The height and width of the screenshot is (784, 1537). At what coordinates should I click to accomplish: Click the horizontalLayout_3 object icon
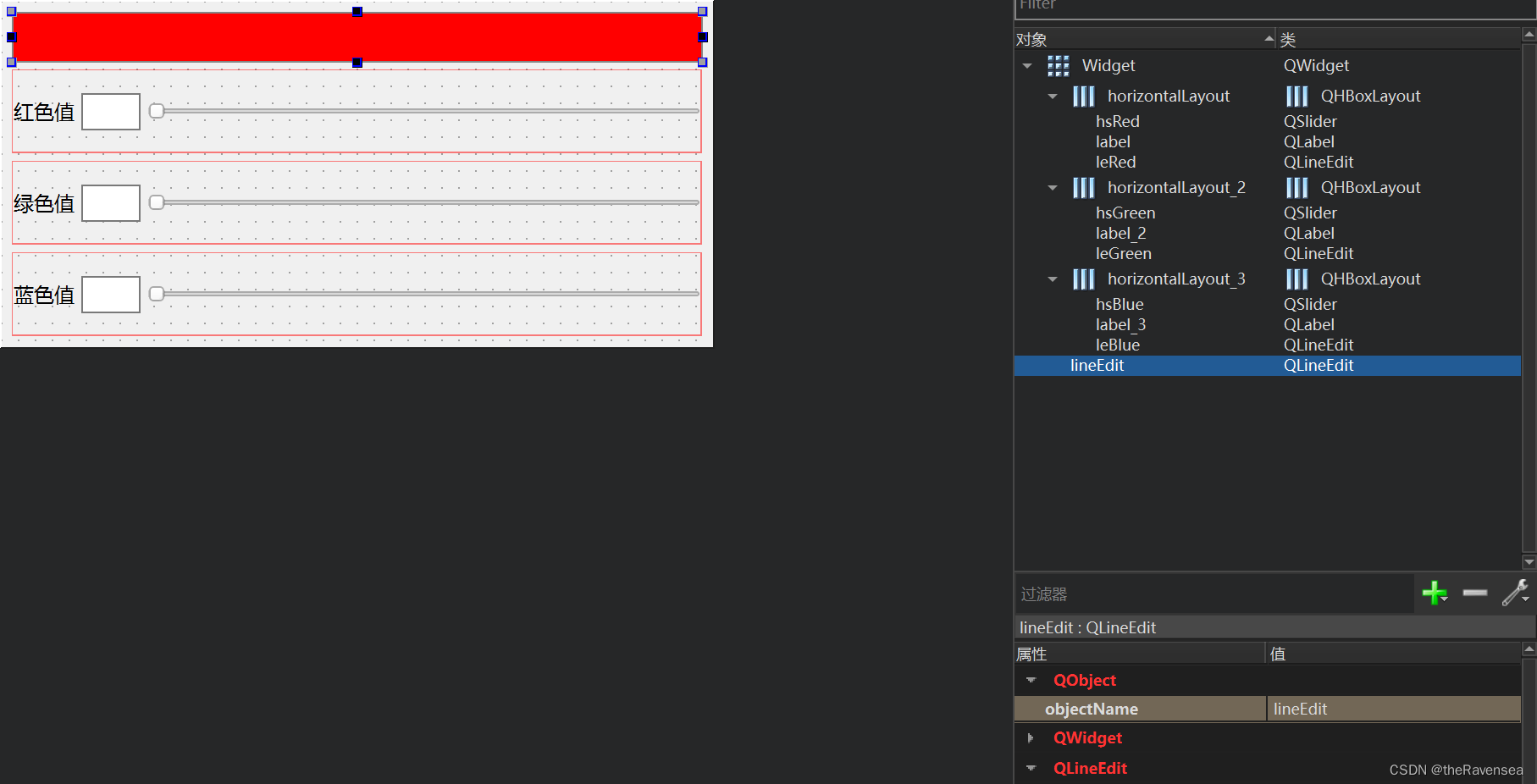pos(1084,279)
